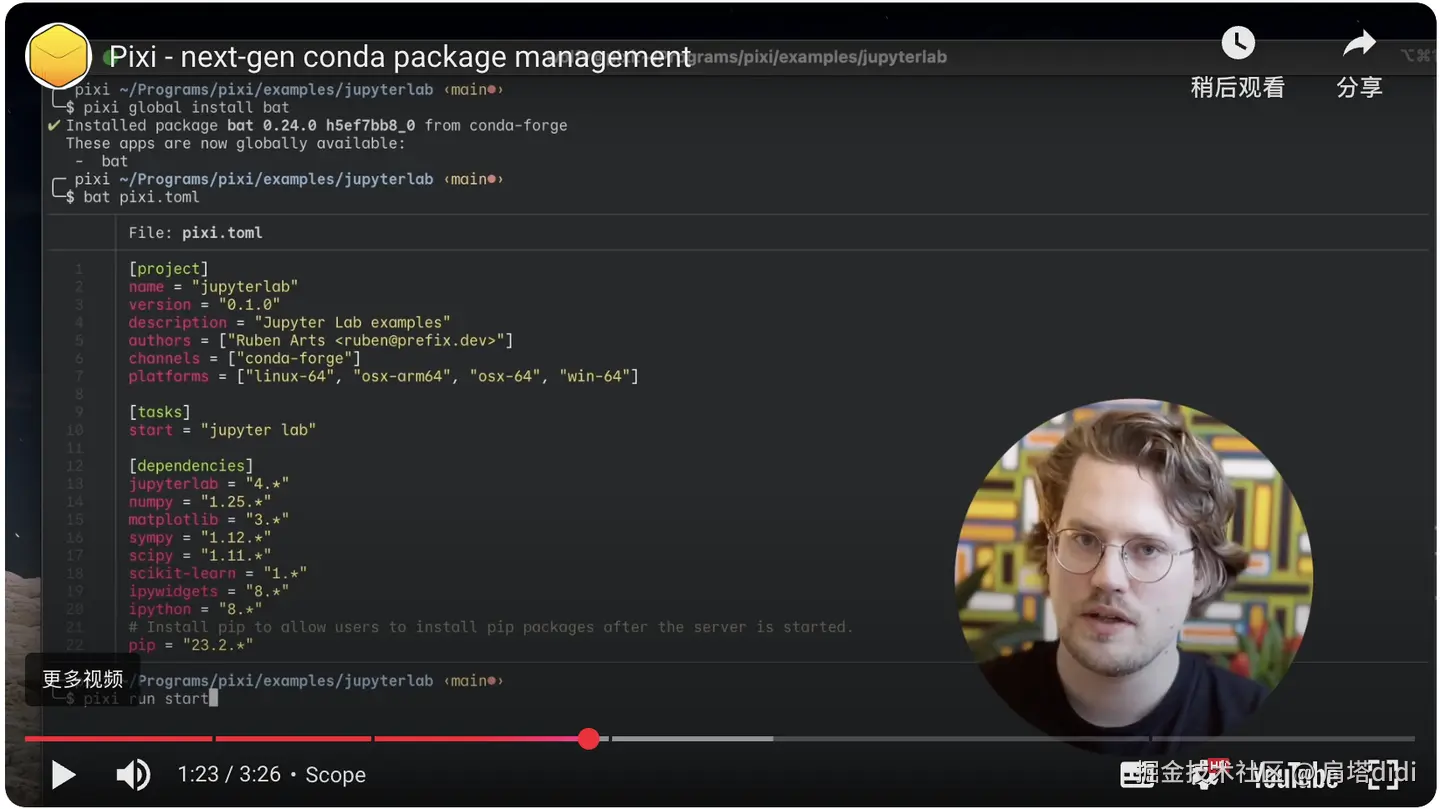This screenshot has width=1440, height=809.
Task: Click the Watch later clock icon
Action: (1238, 43)
